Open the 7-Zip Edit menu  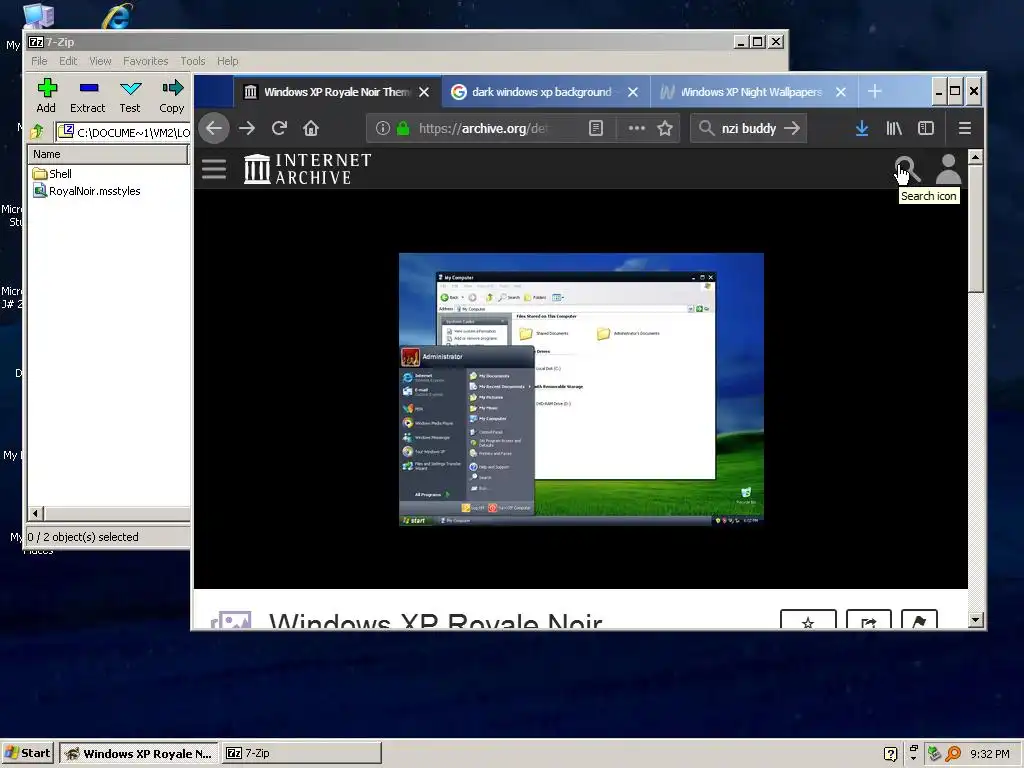[68, 61]
